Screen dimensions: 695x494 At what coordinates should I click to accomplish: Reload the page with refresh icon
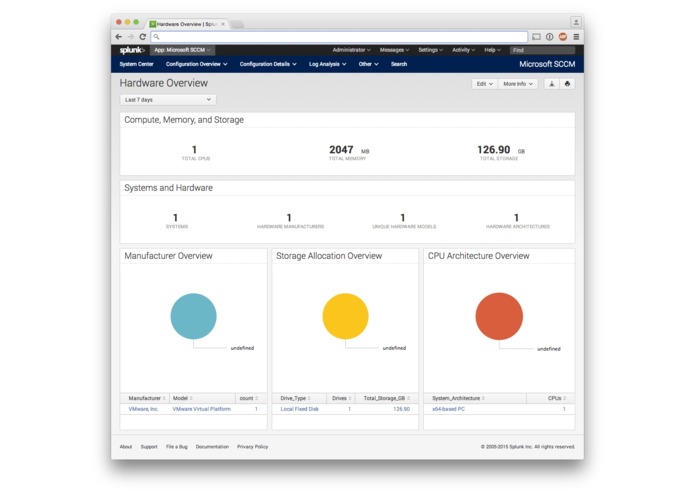[x=143, y=37]
